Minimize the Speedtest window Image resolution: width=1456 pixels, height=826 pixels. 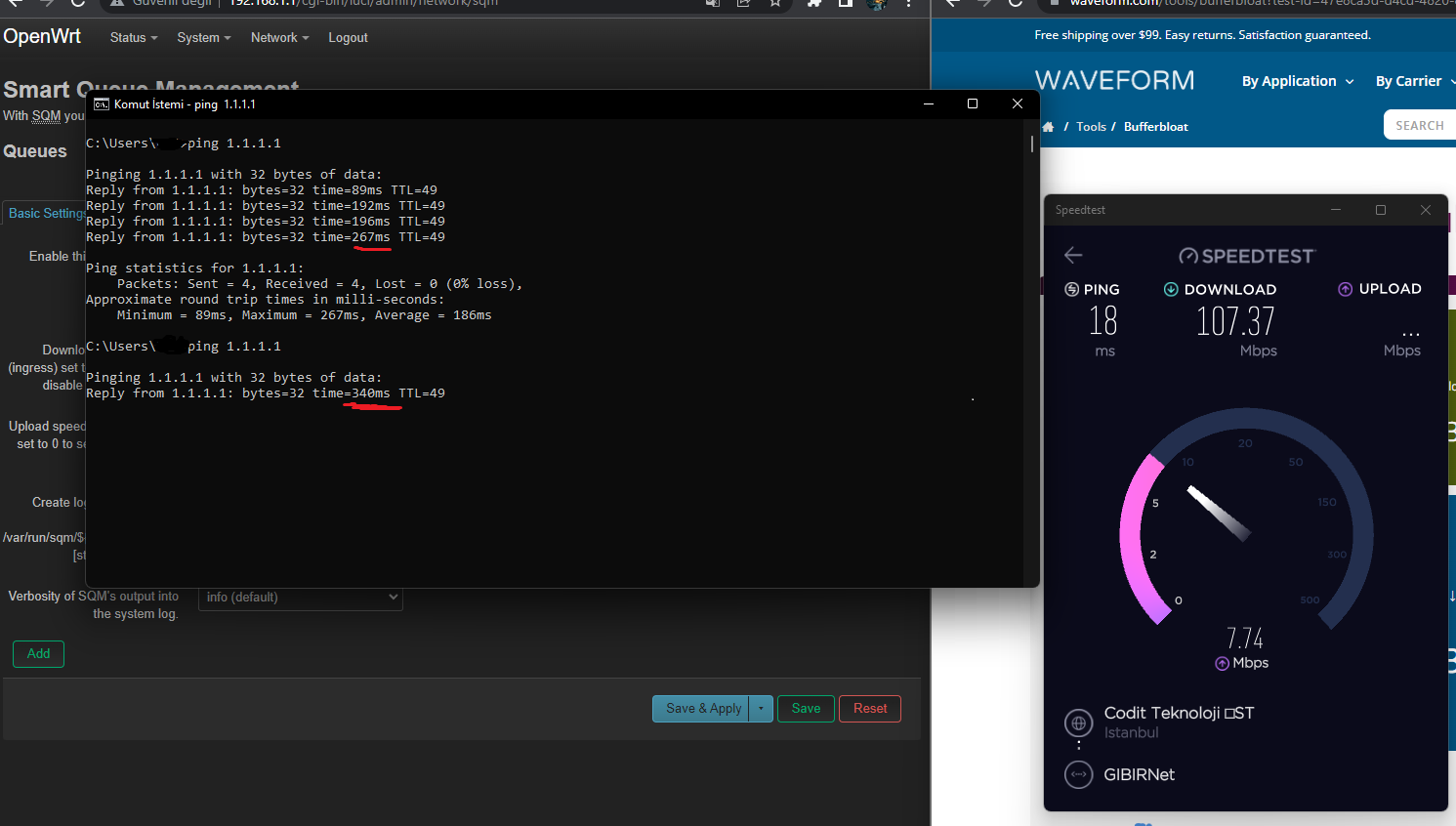[1336, 210]
